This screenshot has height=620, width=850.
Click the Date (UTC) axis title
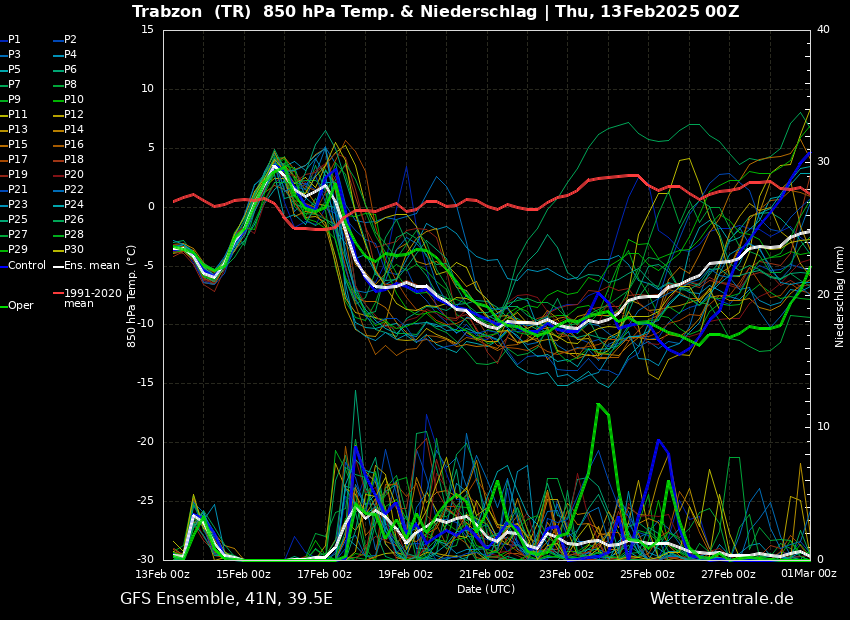coord(486,589)
